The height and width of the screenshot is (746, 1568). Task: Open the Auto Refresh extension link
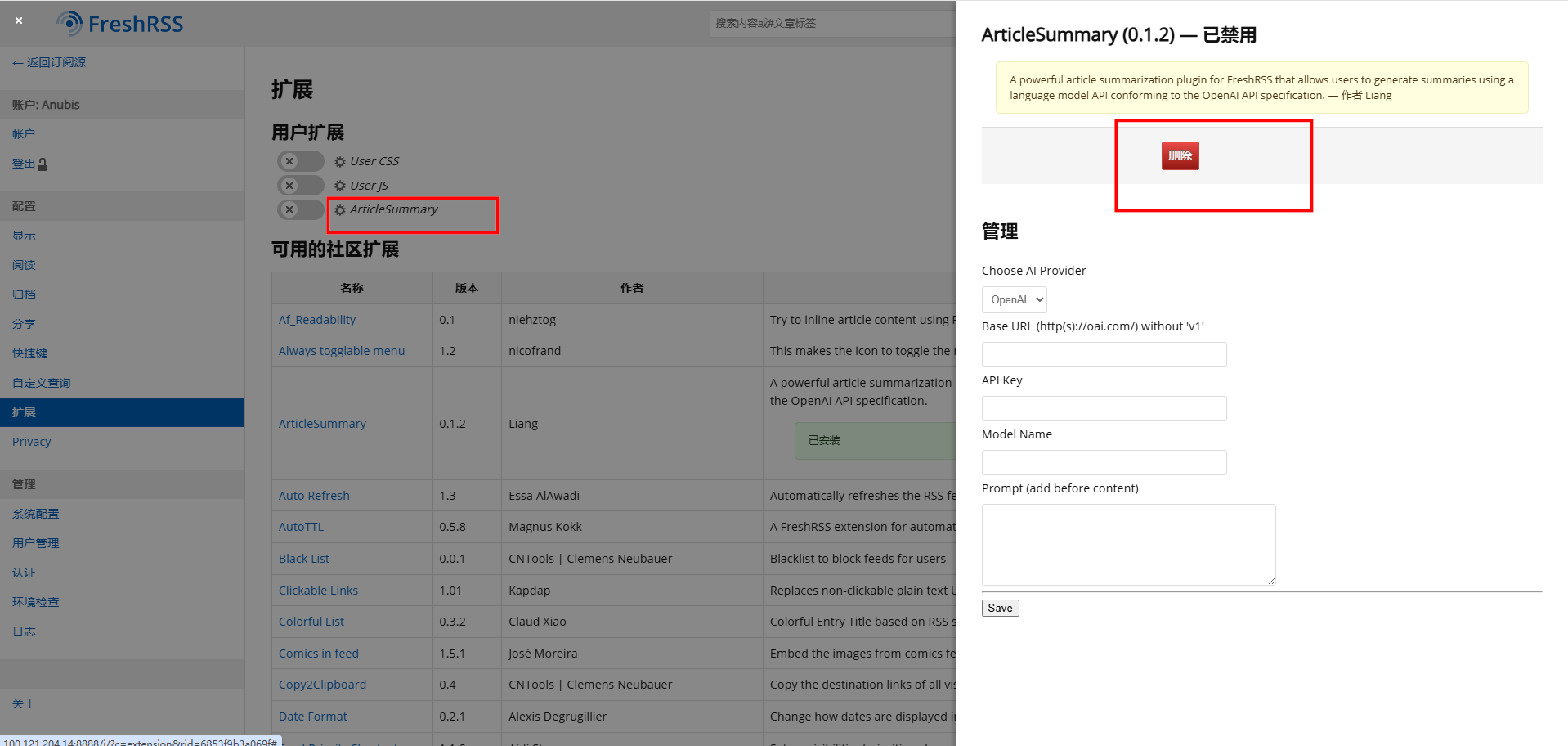tap(314, 496)
